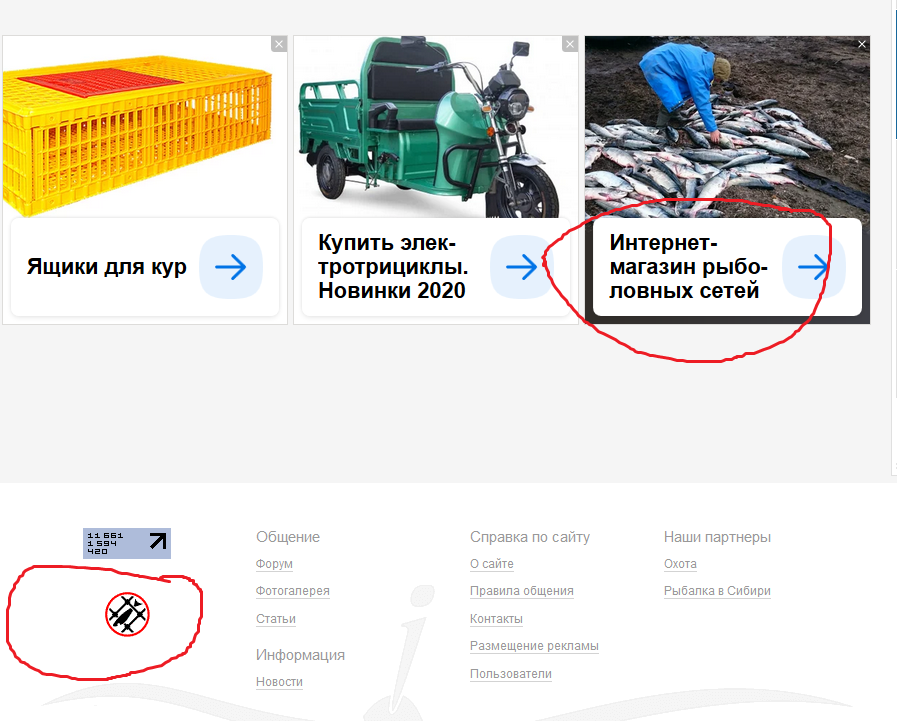Click the crossed-out fish round icon
897x721 pixels.
pos(127,614)
